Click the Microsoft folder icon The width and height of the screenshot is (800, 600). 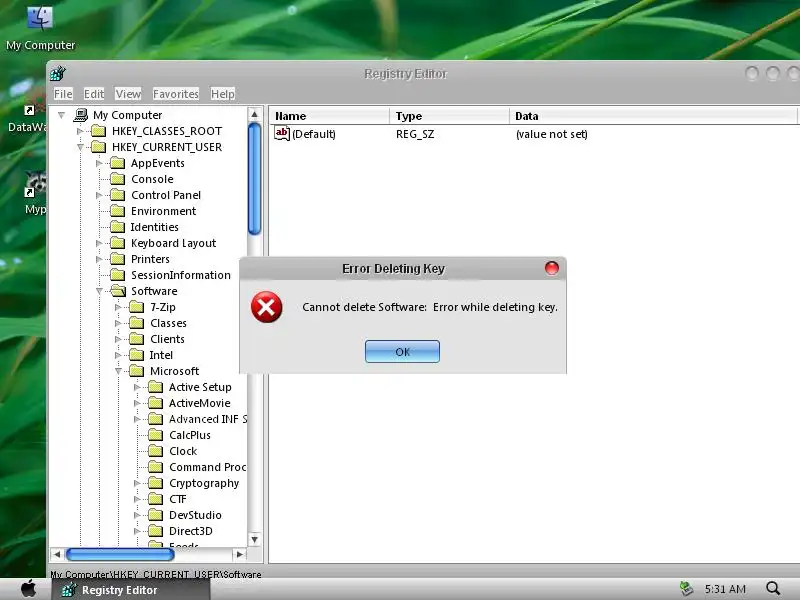tap(137, 371)
